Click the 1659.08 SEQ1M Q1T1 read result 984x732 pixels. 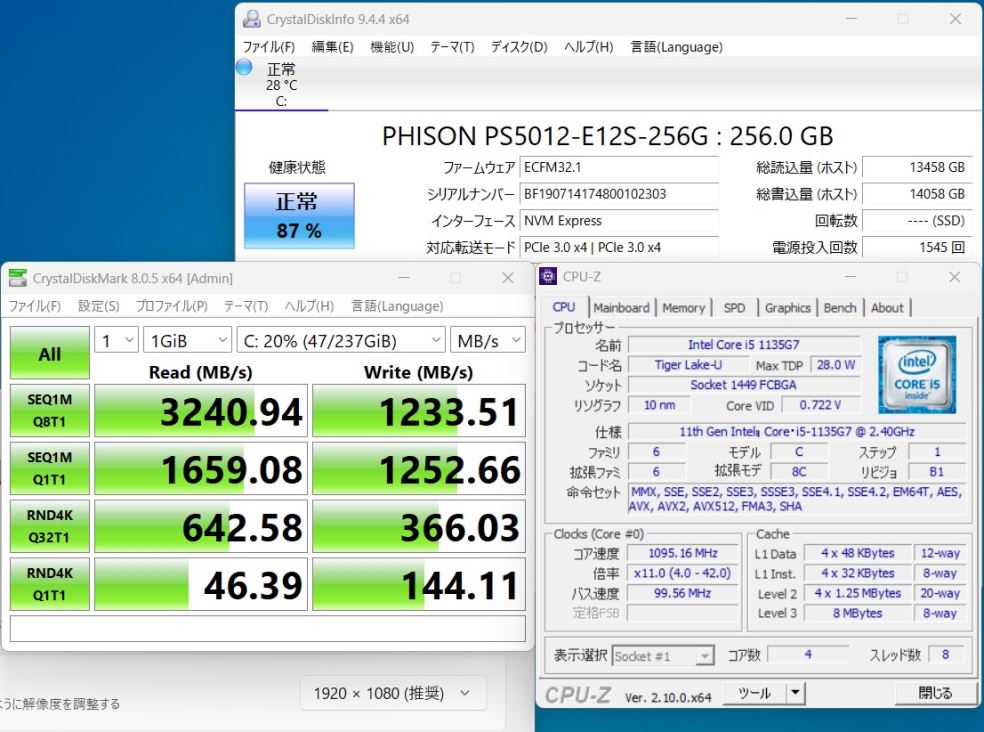tap(201, 468)
